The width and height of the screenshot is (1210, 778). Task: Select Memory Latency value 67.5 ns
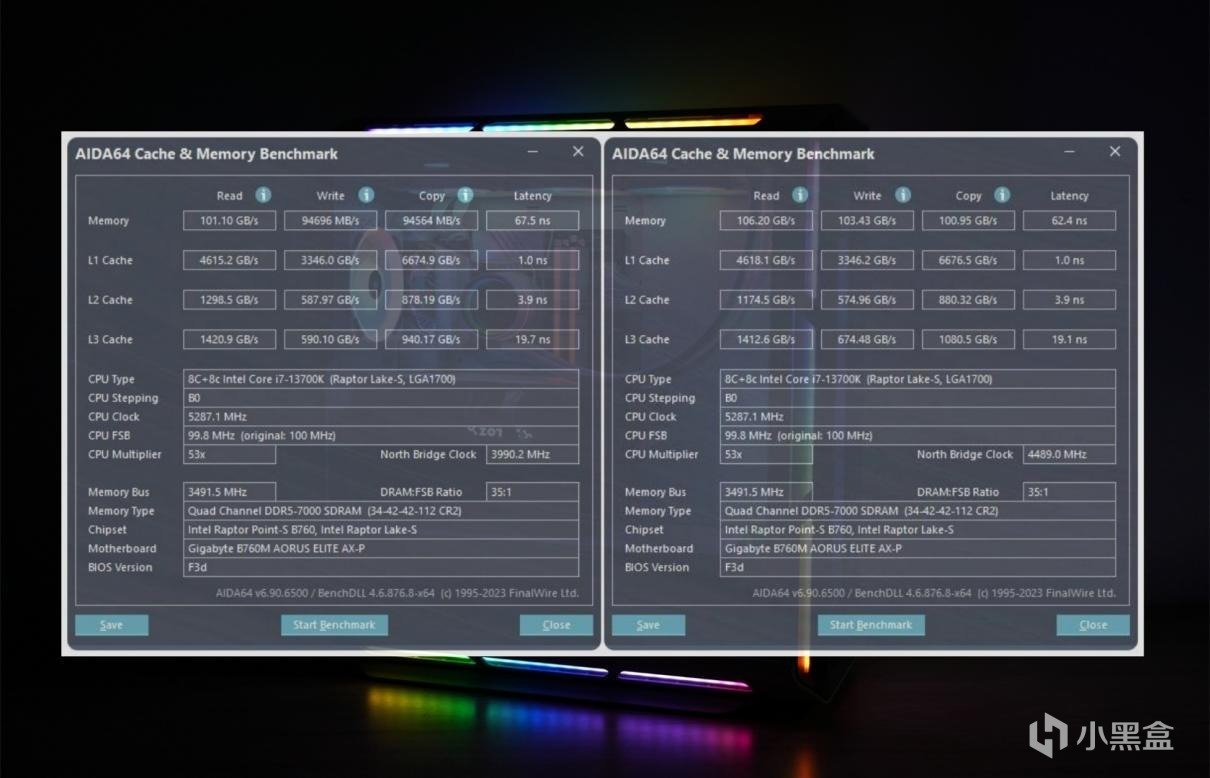pyautogui.click(x=532, y=220)
